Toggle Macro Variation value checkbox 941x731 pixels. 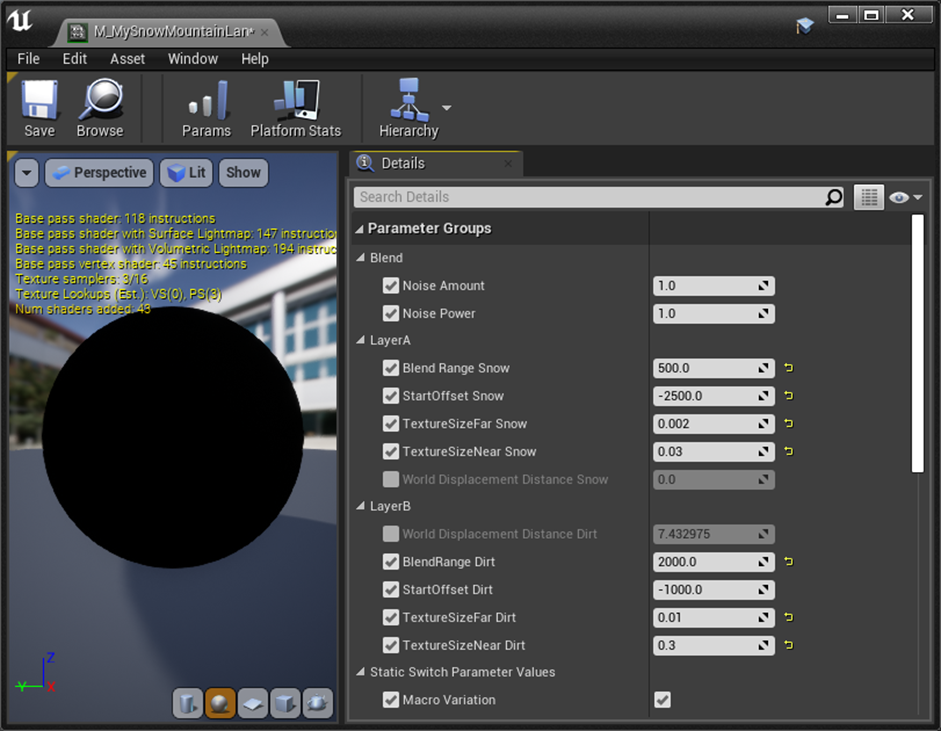(x=663, y=700)
